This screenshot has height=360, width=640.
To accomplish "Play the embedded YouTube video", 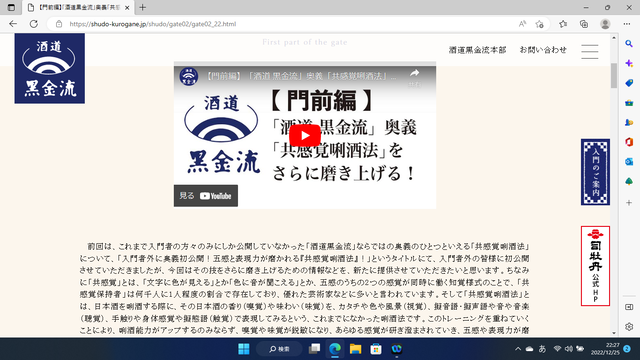I will (x=305, y=136).
